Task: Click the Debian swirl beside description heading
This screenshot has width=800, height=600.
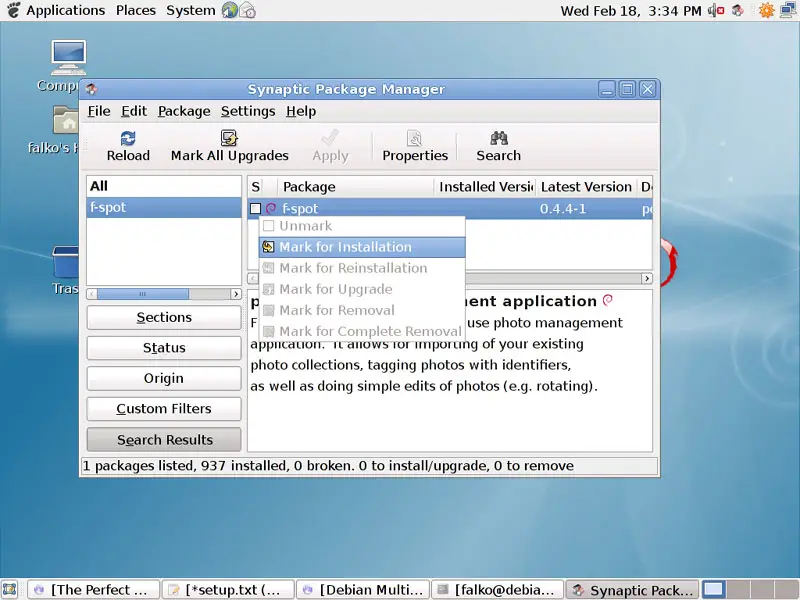Action: coord(607,301)
